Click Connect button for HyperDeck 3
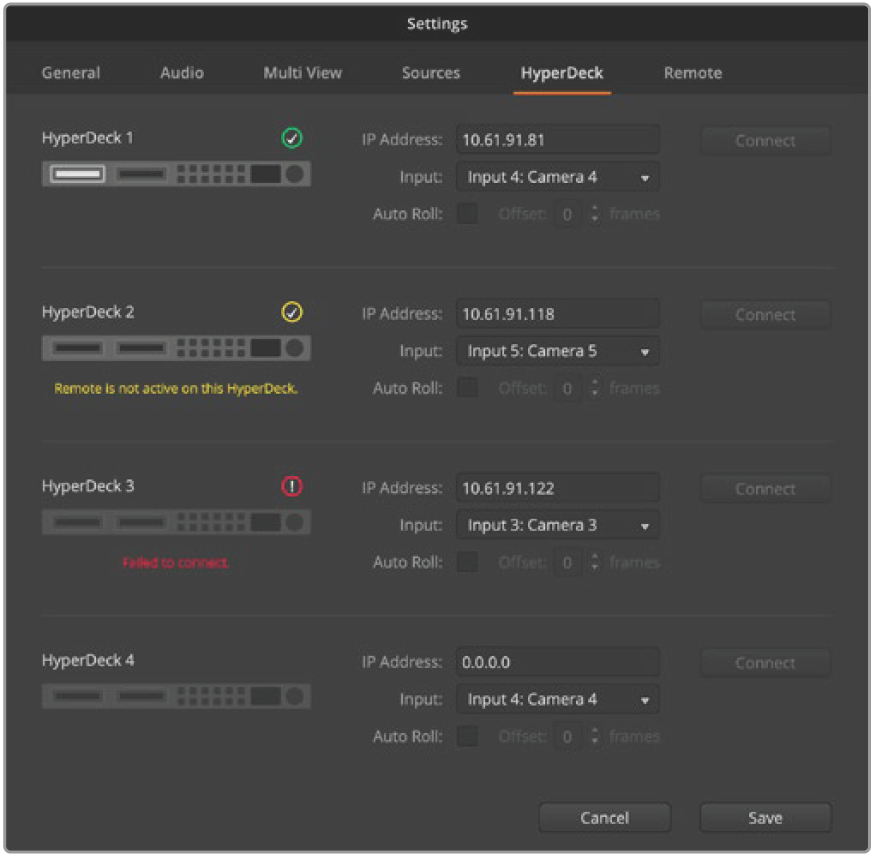Screen dimensions: 874x856 pos(765,489)
